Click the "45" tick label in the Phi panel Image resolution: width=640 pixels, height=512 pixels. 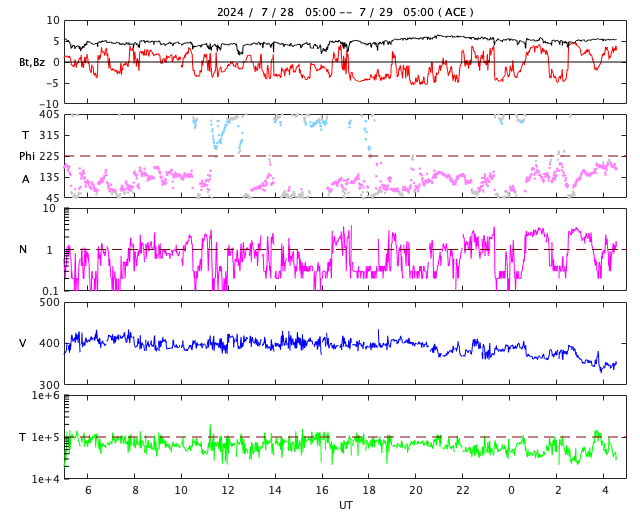tap(53, 198)
